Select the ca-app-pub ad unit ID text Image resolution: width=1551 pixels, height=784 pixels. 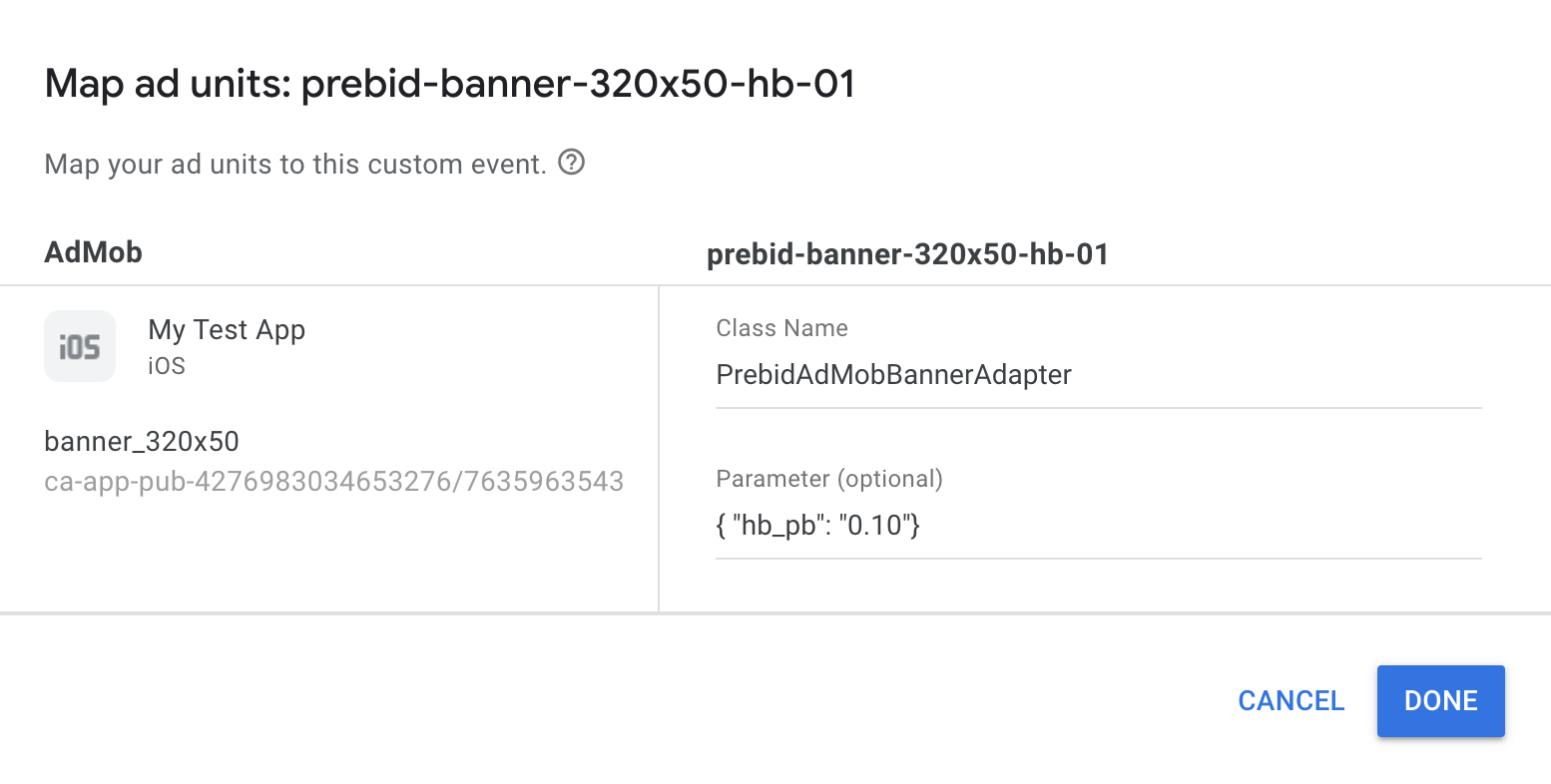333,481
